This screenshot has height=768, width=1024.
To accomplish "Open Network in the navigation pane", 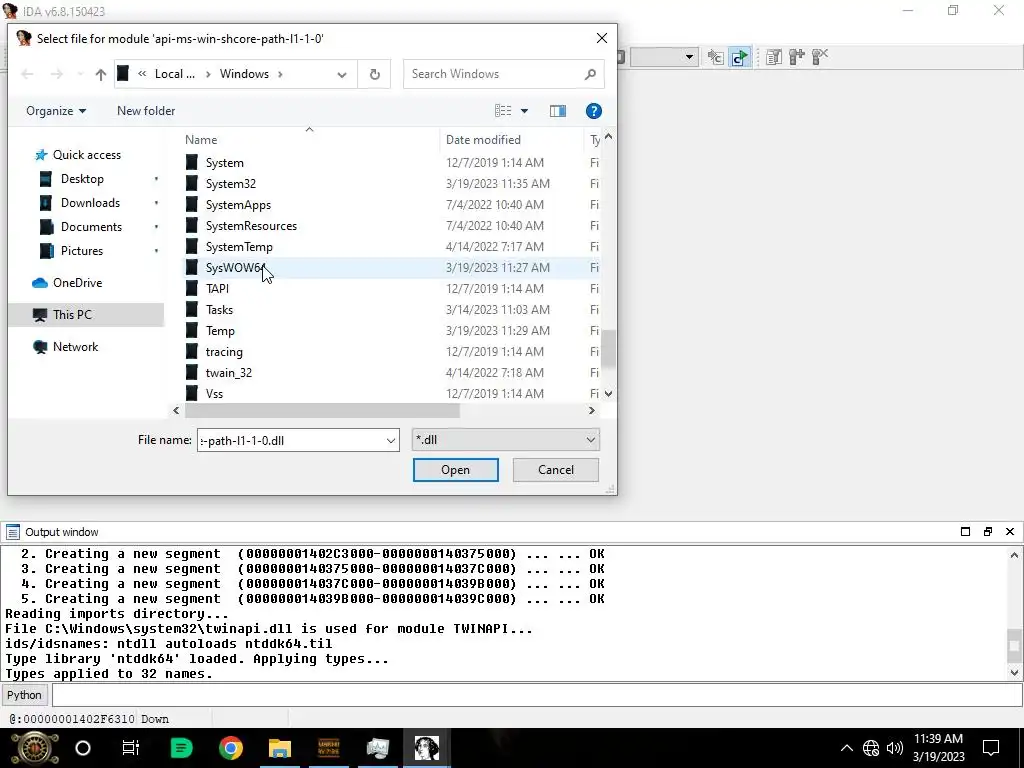I will pos(75,347).
